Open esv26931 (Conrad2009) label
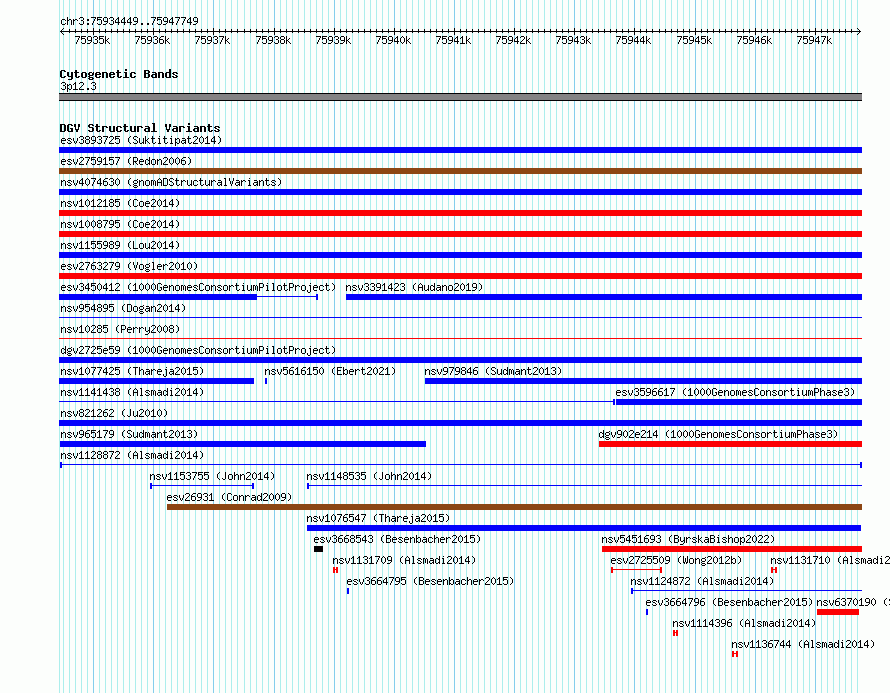The height and width of the screenshot is (693, 890). point(229,497)
